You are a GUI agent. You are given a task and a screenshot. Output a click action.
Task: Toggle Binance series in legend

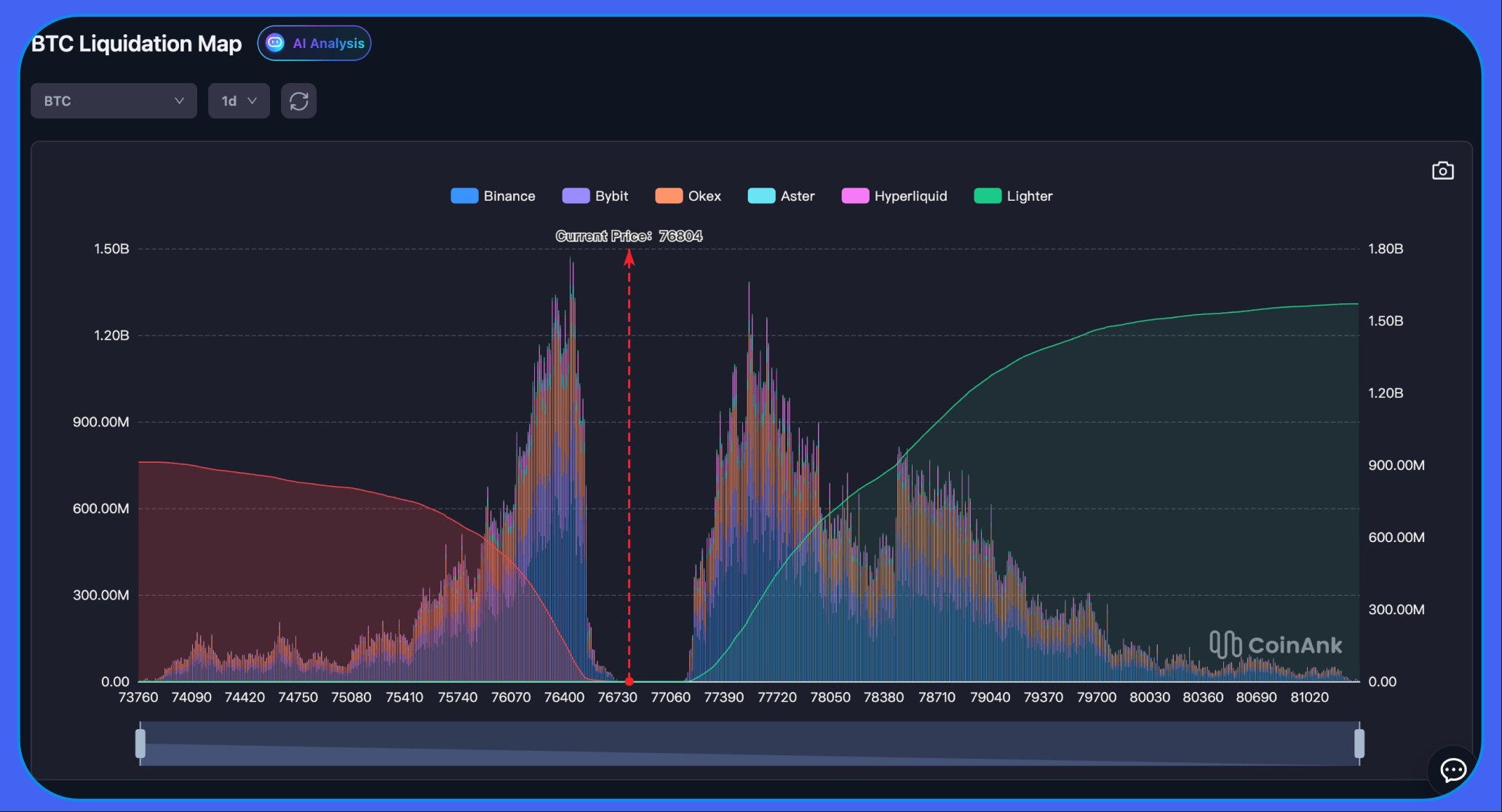(493, 196)
